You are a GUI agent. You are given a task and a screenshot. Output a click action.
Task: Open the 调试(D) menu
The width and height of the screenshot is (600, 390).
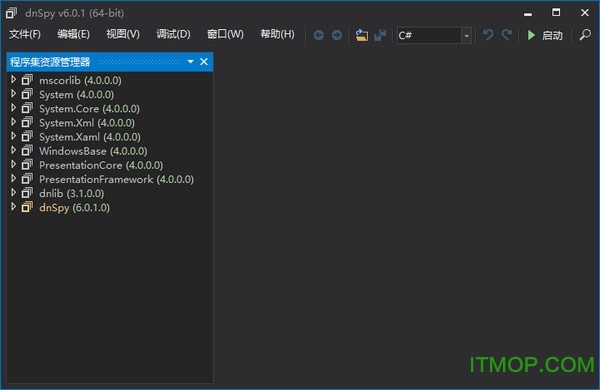[173, 34]
